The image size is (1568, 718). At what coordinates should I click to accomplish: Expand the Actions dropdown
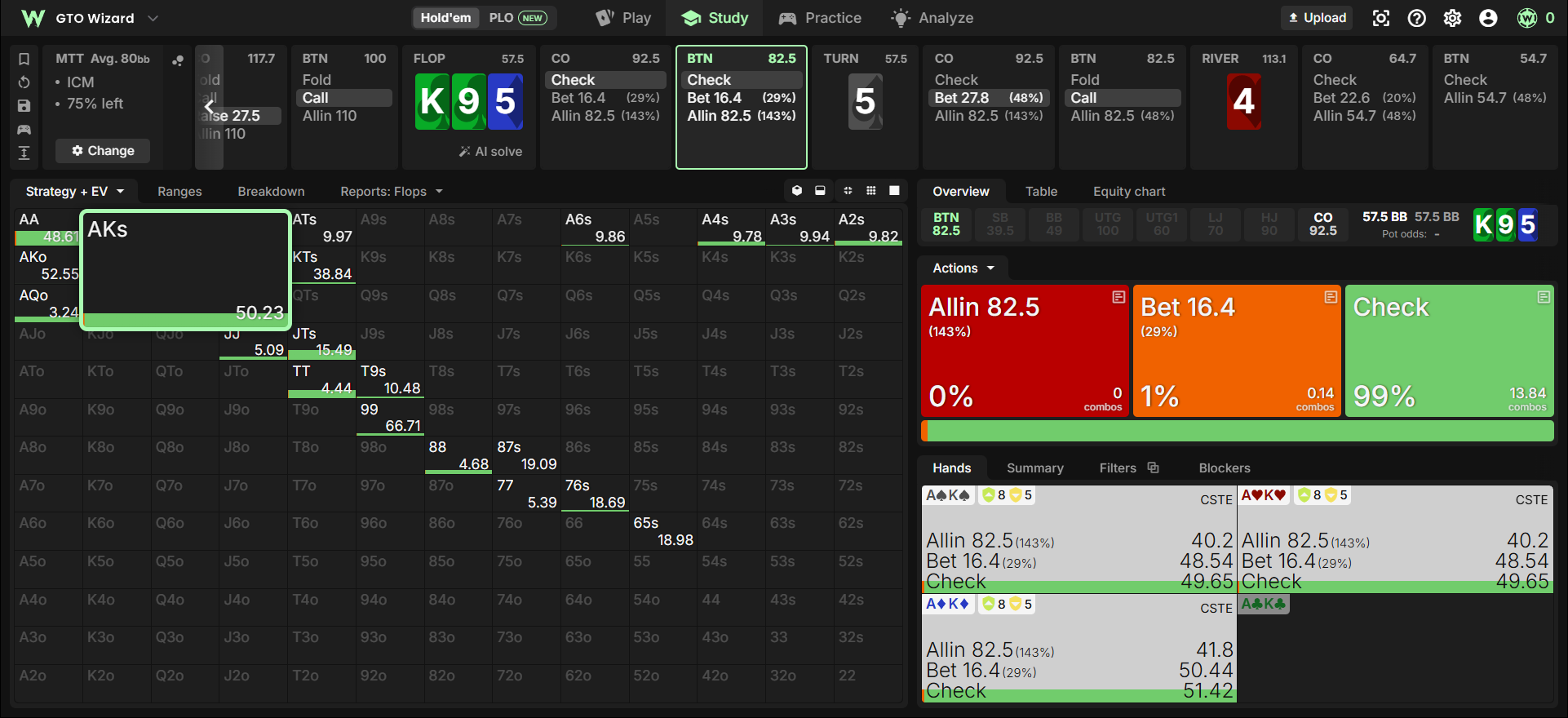(963, 268)
